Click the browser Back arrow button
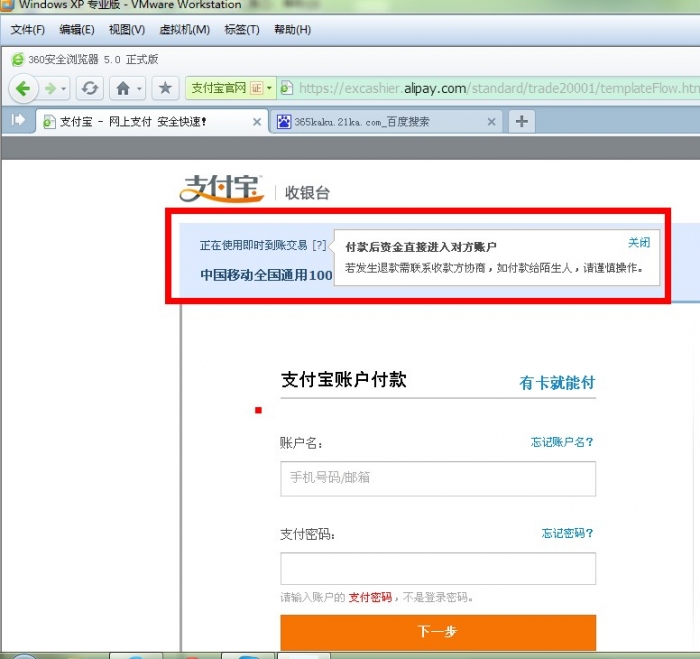700x659 pixels. click(23, 88)
